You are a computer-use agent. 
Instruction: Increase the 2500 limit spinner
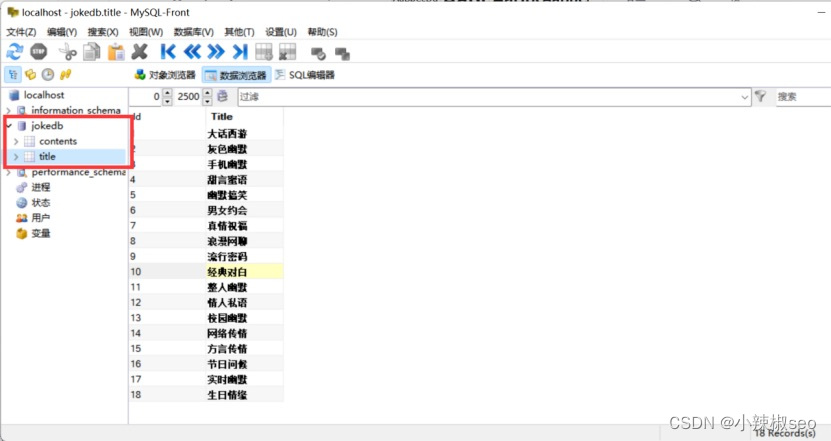point(207,92)
